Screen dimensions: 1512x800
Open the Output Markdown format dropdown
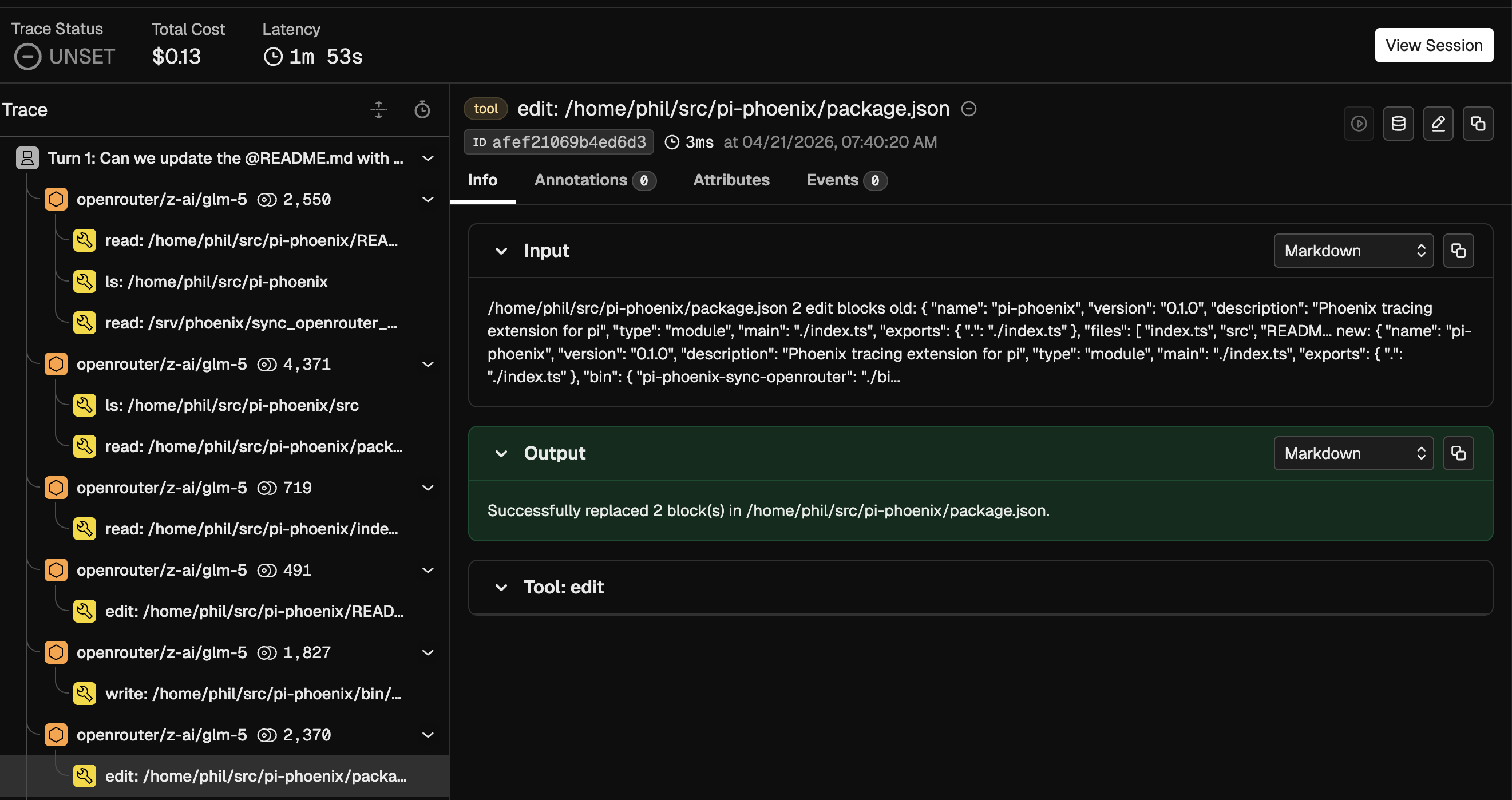(x=1353, y=453)
